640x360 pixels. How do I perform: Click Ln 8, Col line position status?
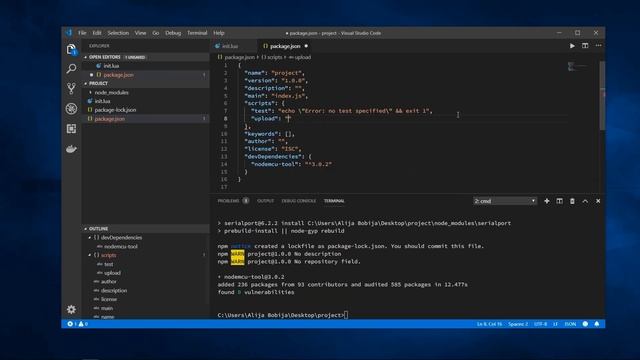click(x=489, y=324)
